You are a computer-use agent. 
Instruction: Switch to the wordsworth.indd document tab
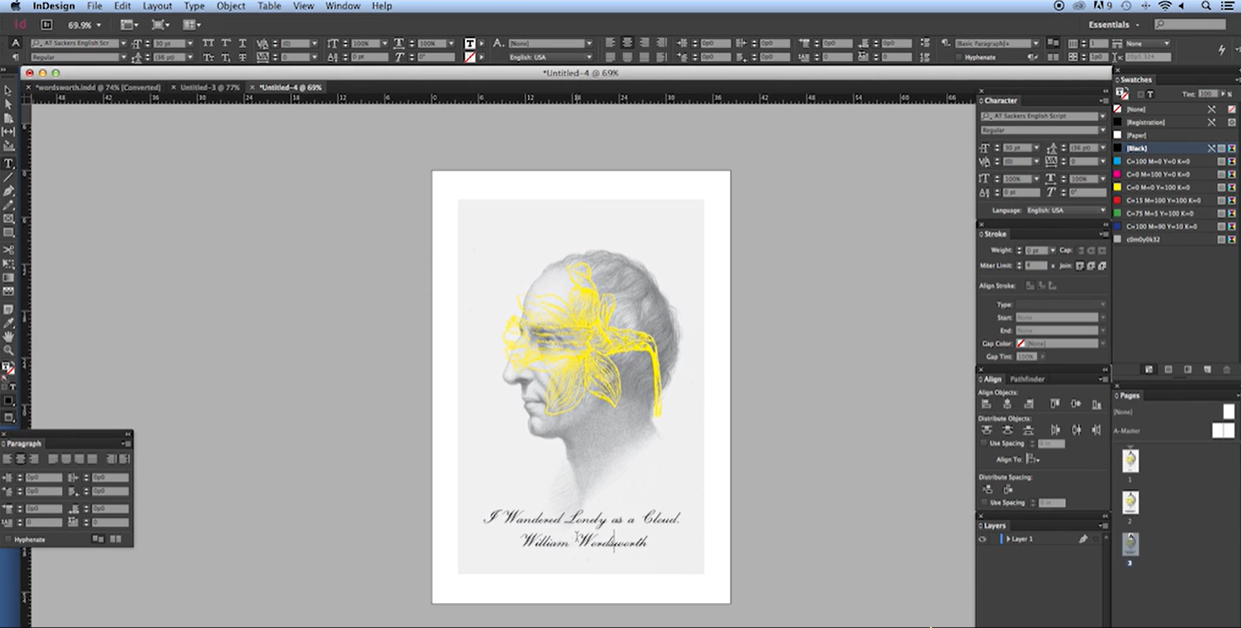(x=98, y=87)
